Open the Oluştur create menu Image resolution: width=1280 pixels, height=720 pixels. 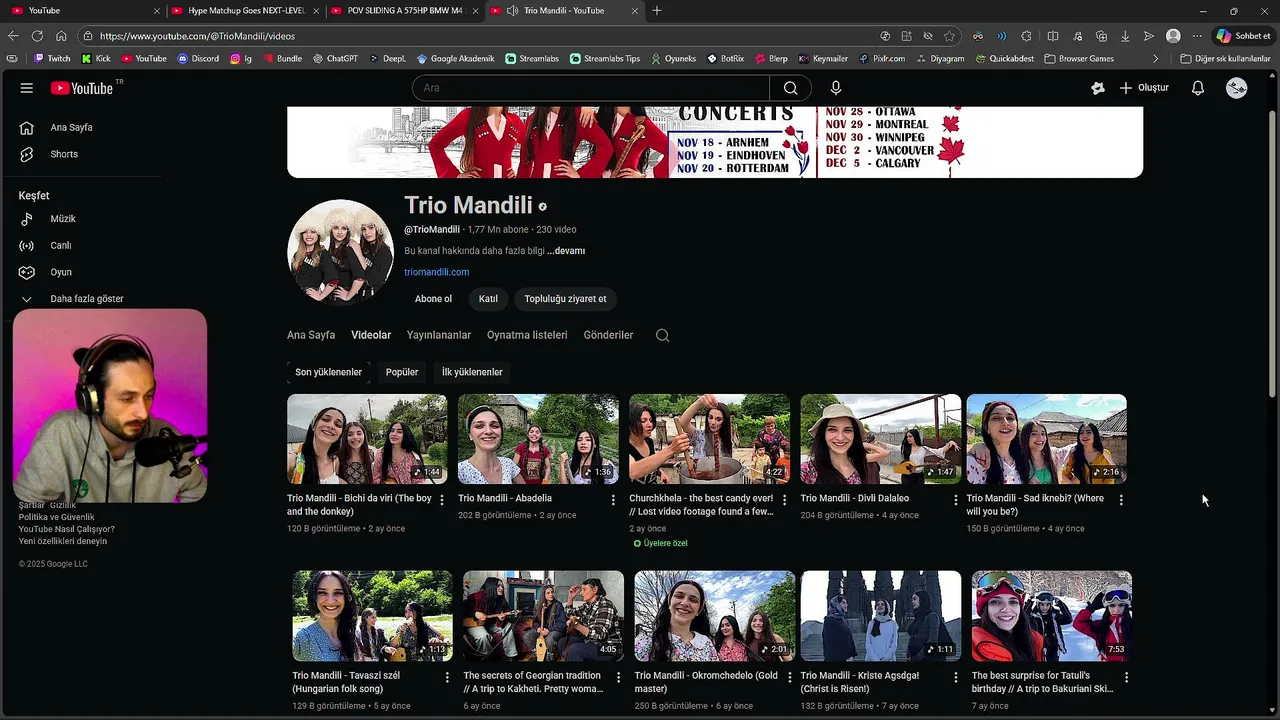pos(1144,88)
